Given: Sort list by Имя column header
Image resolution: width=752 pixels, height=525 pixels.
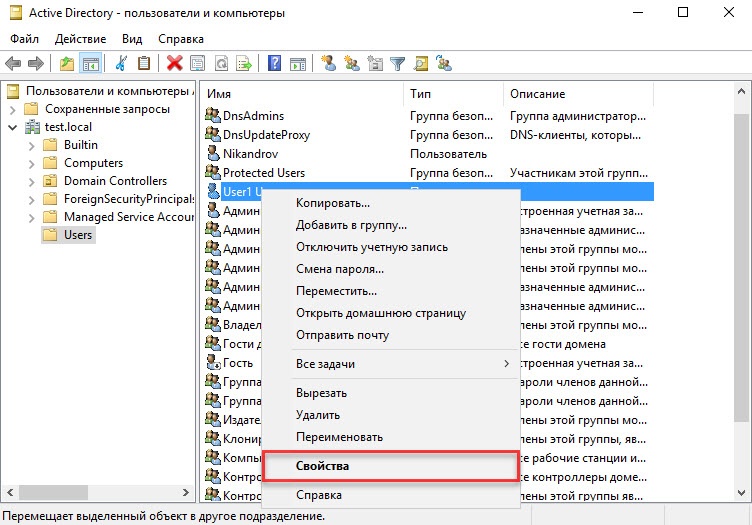Looking at the screenshot, I should 302,94.
